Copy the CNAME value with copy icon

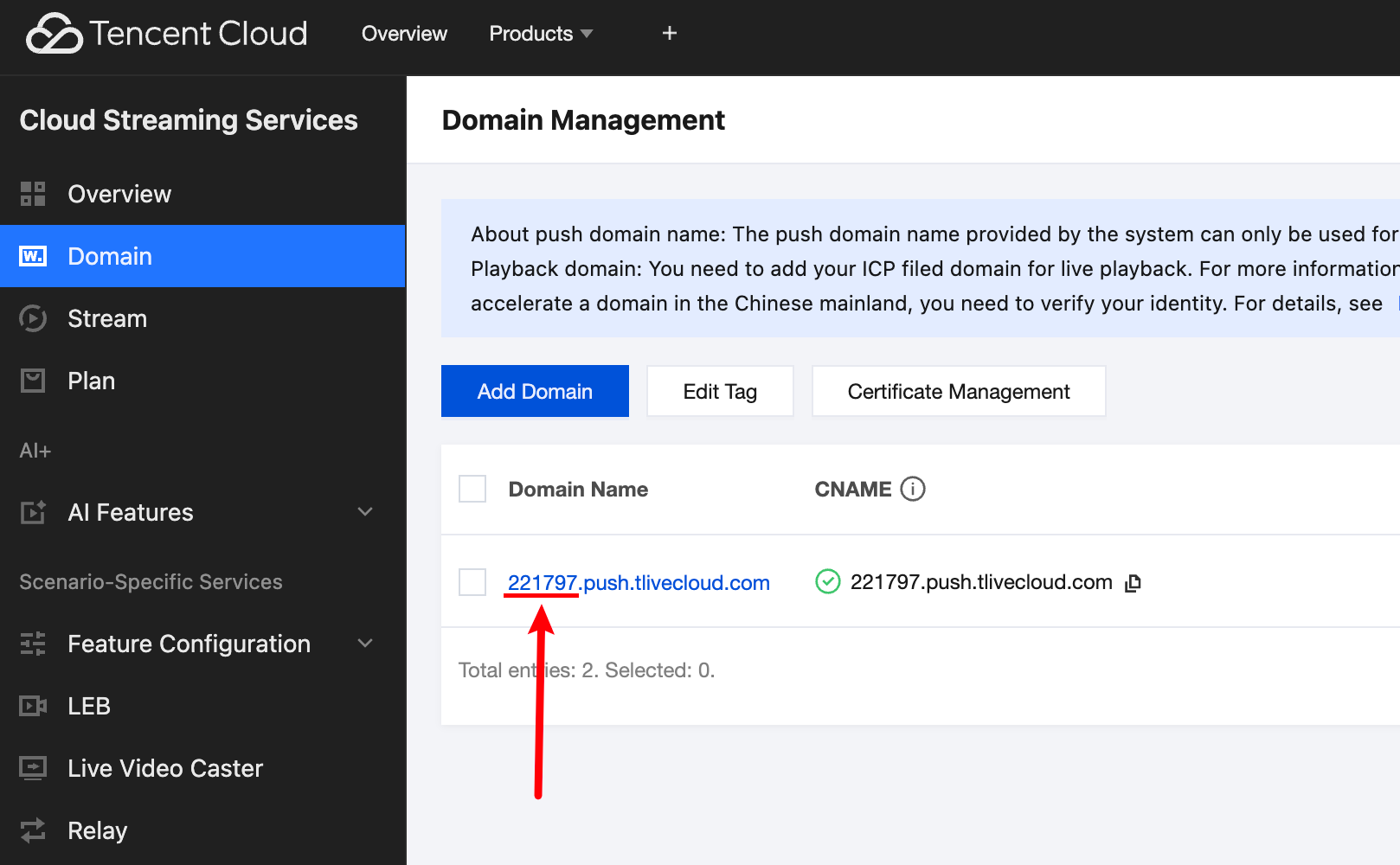(1133, 584)
